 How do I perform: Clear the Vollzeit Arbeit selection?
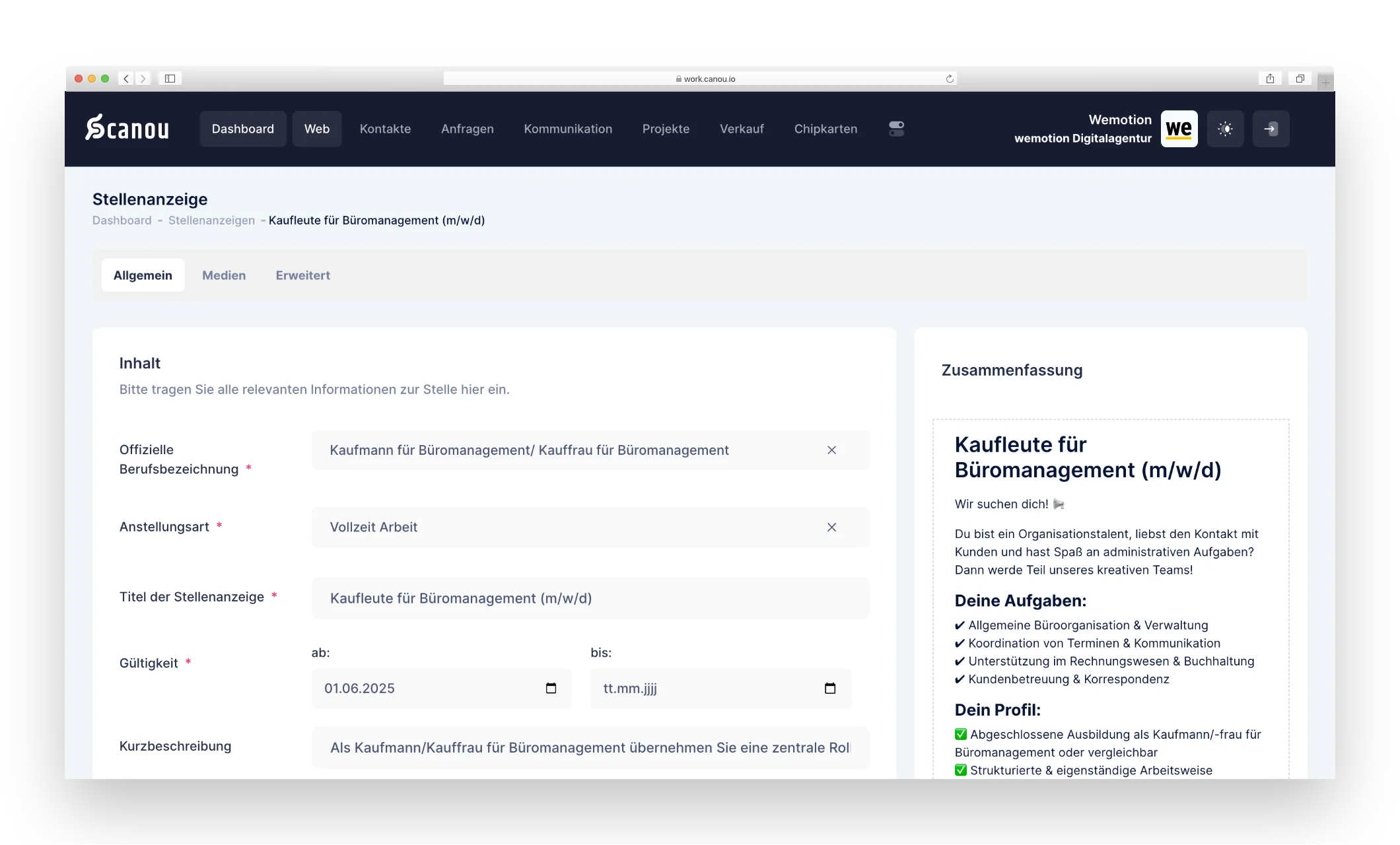click(x=831, y=527)
